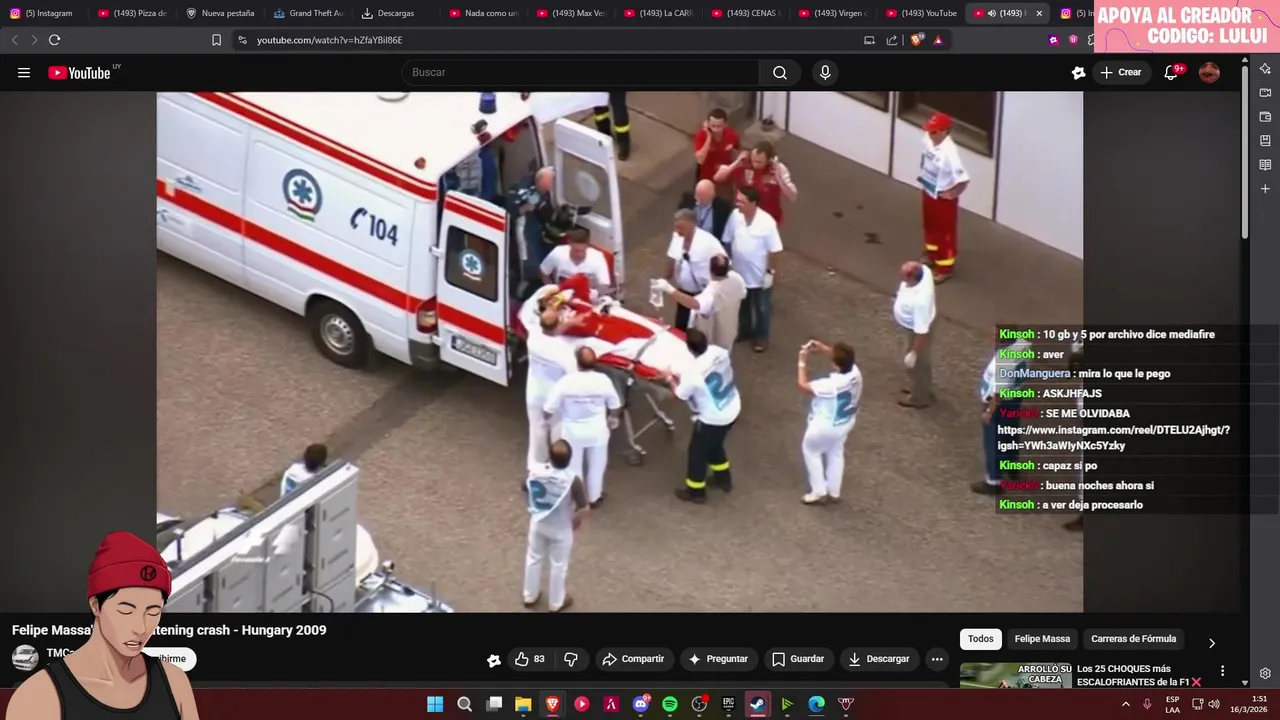Screen dimensions: 1280x720
Task: Select the Todos filter chip
Action: click(x=981, y=639)
